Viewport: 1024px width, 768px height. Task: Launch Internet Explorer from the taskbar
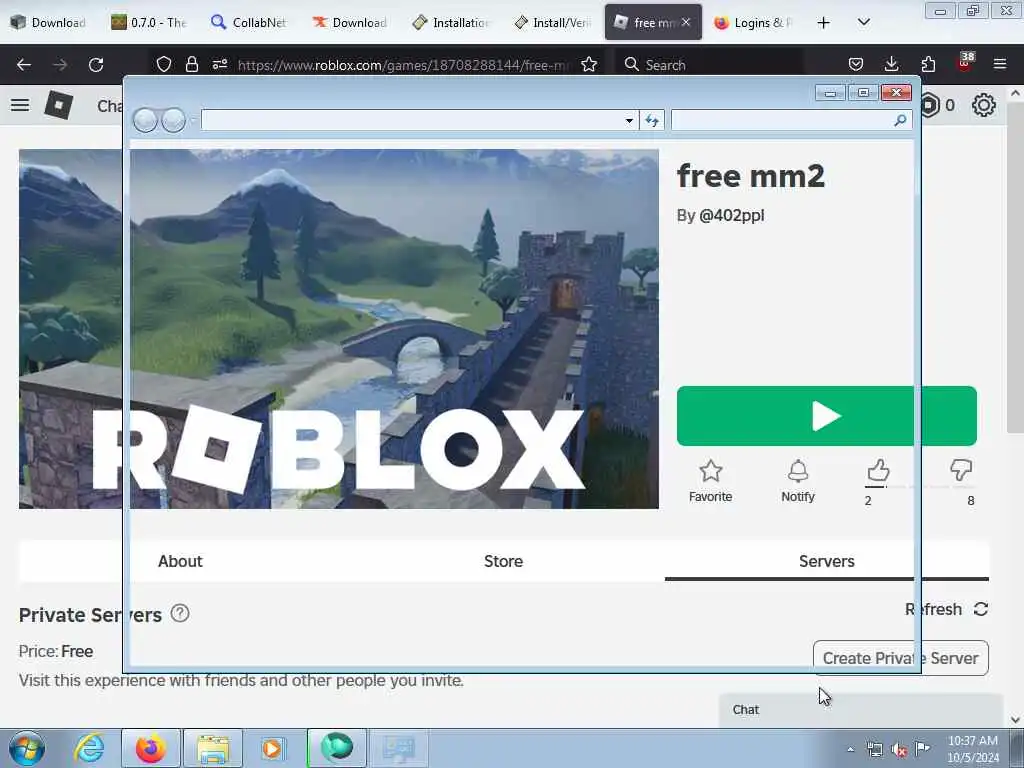click(89, 748)
